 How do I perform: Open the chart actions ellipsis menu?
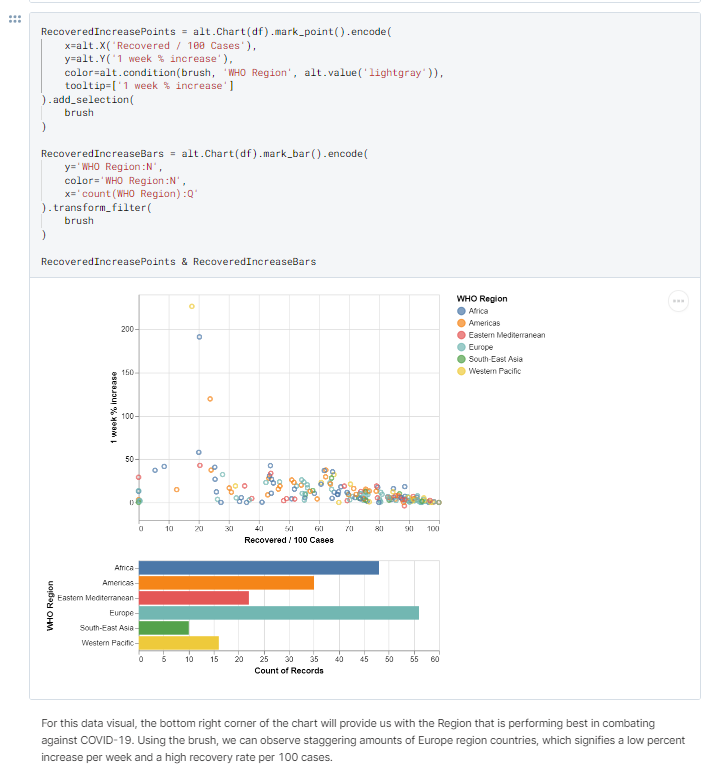(x=678, y=301)
